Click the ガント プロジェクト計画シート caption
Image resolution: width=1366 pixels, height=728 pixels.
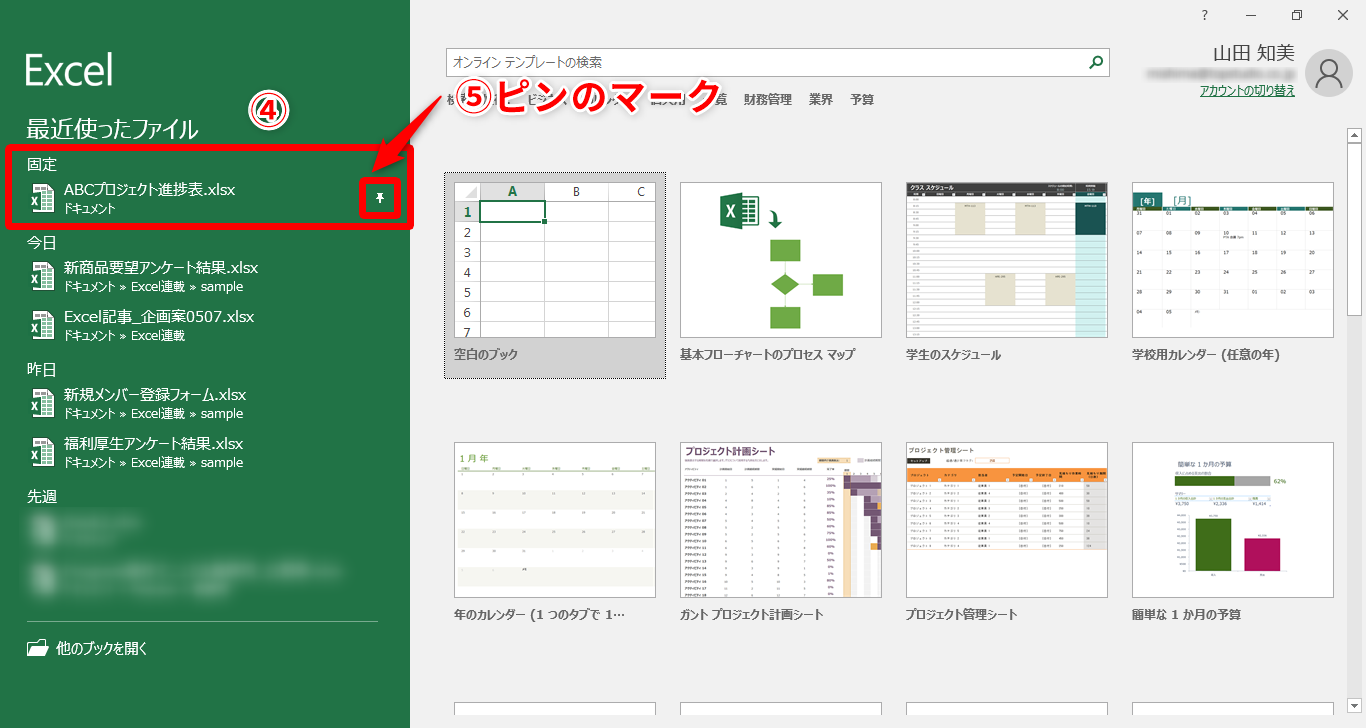(x=752, y=615)
